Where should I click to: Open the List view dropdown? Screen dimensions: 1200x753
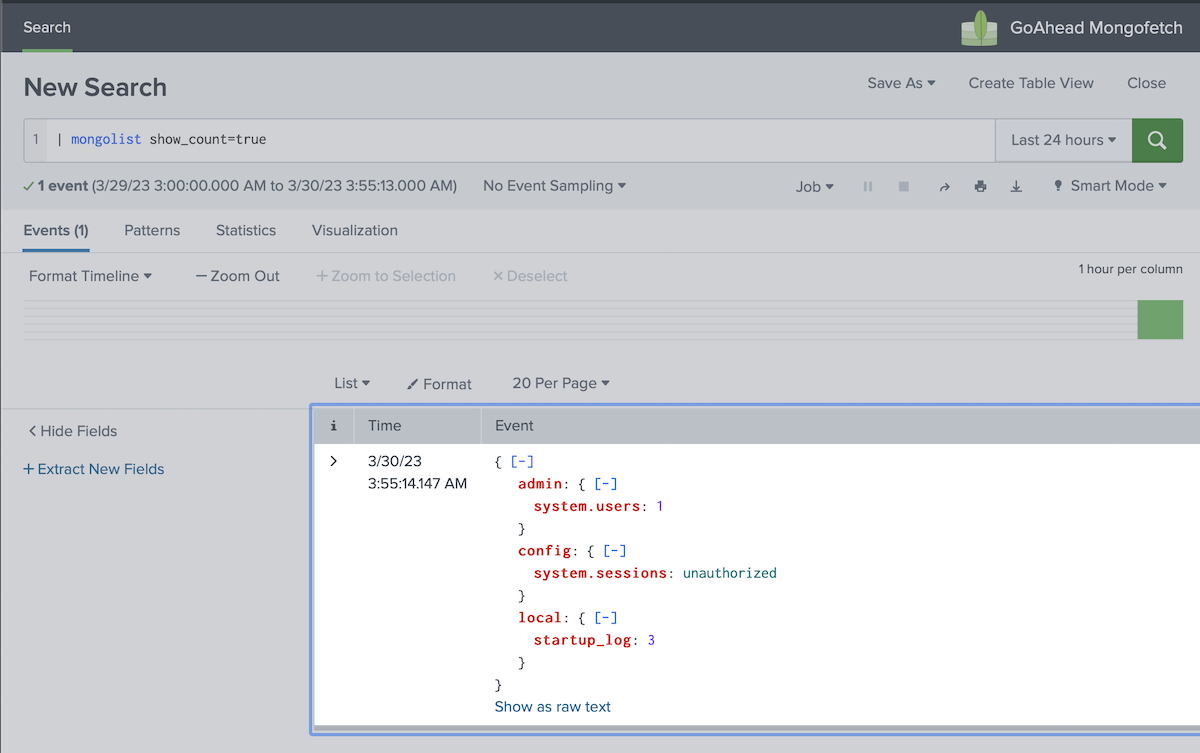click(352, 383)
